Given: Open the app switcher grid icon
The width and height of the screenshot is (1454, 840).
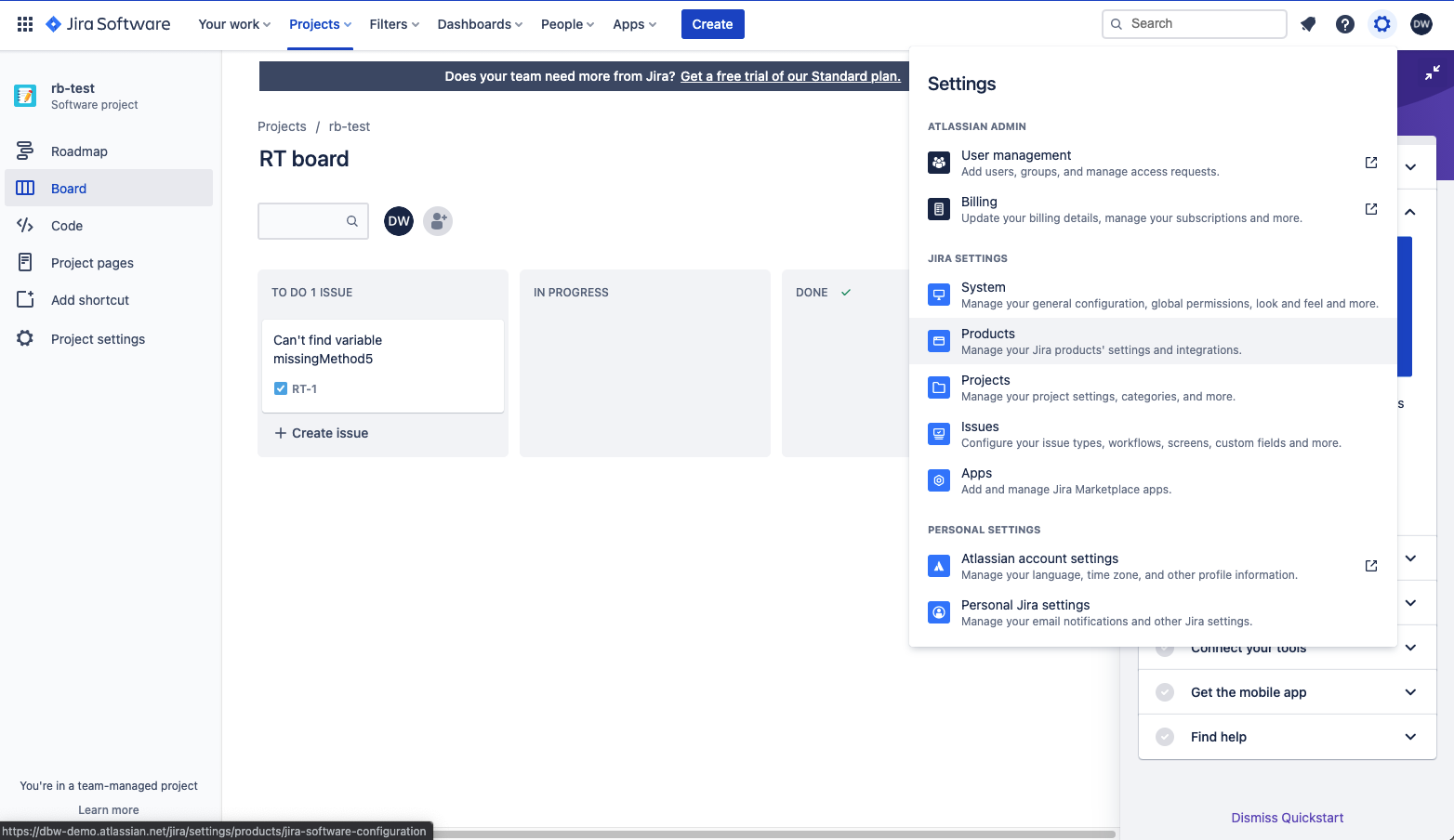Looking at the screenshot, I should [25, 24].
